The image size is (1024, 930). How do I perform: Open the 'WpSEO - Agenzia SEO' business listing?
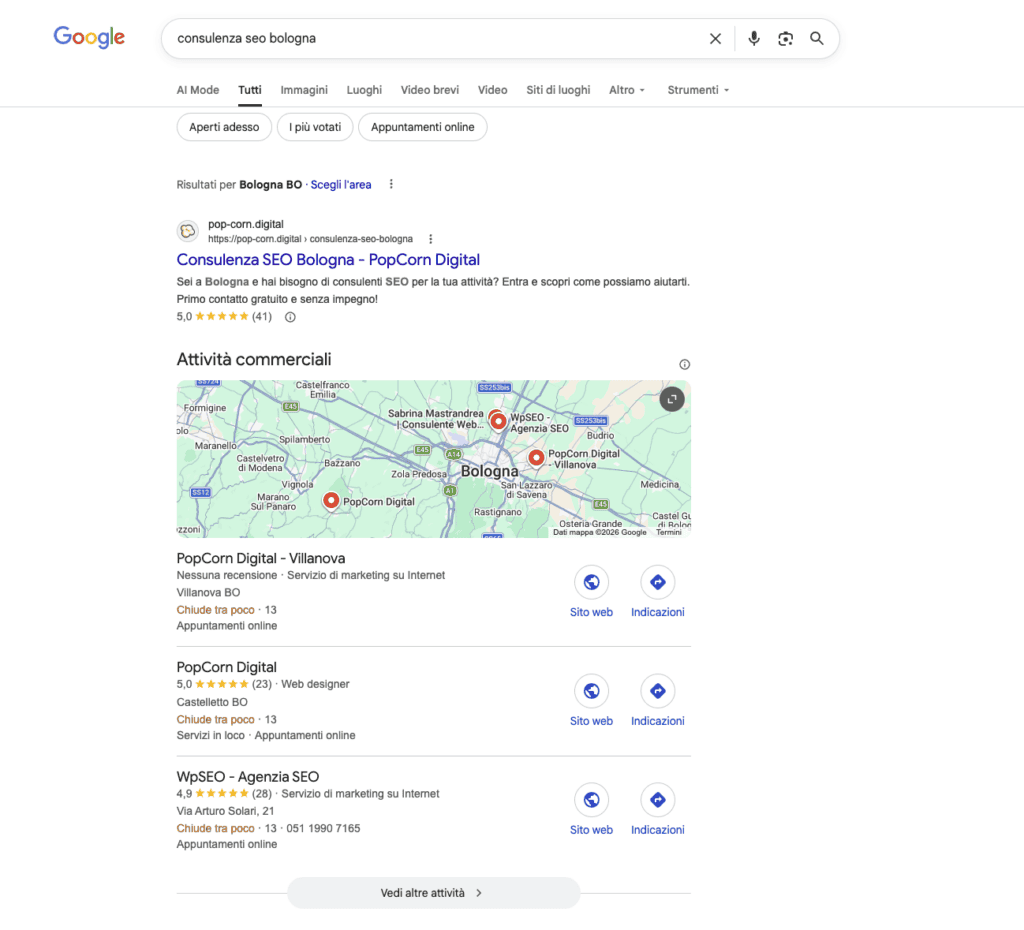tap(248, 777)
